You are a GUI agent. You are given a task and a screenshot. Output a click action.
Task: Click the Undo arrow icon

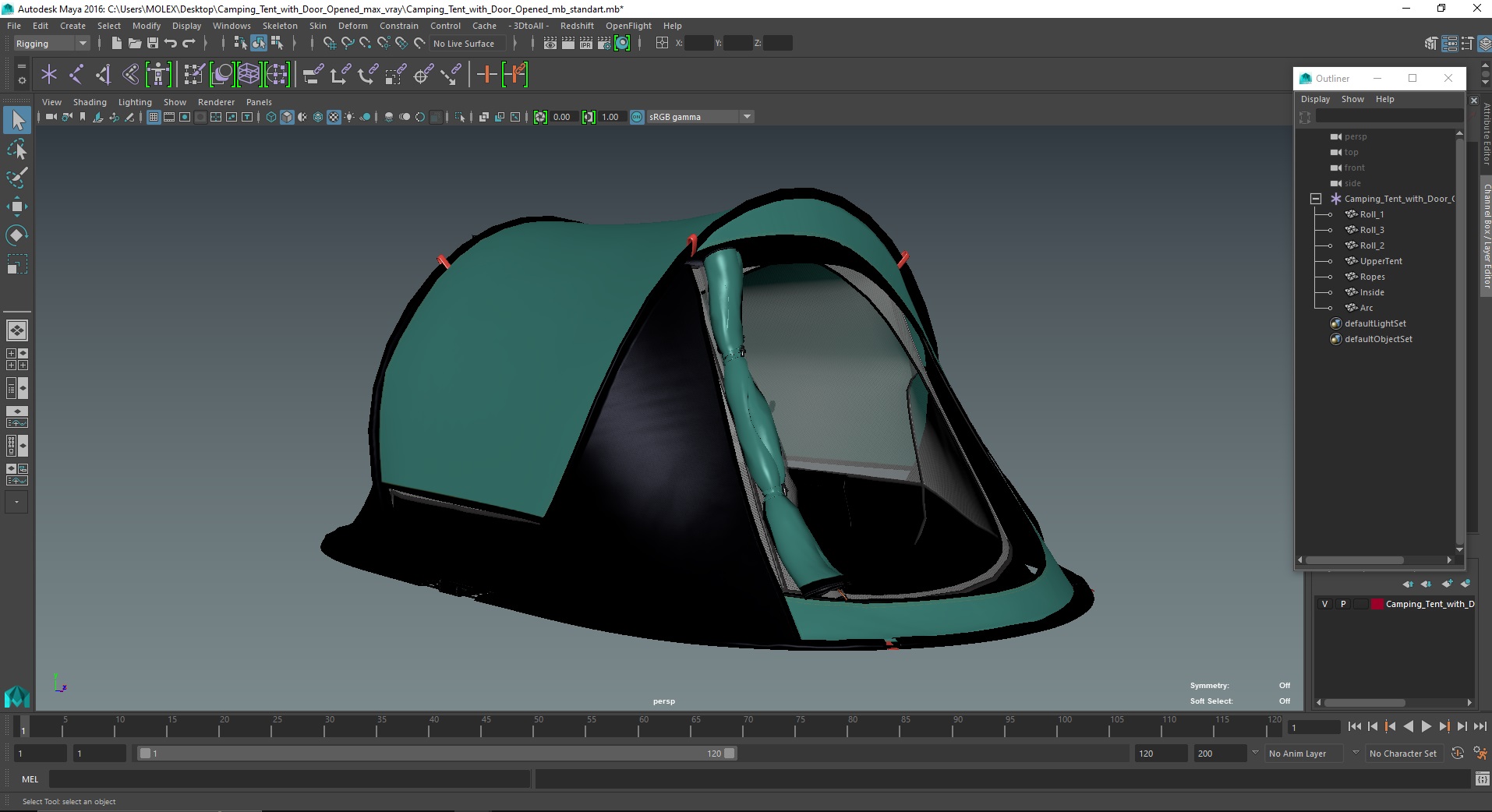pos(171,44)
